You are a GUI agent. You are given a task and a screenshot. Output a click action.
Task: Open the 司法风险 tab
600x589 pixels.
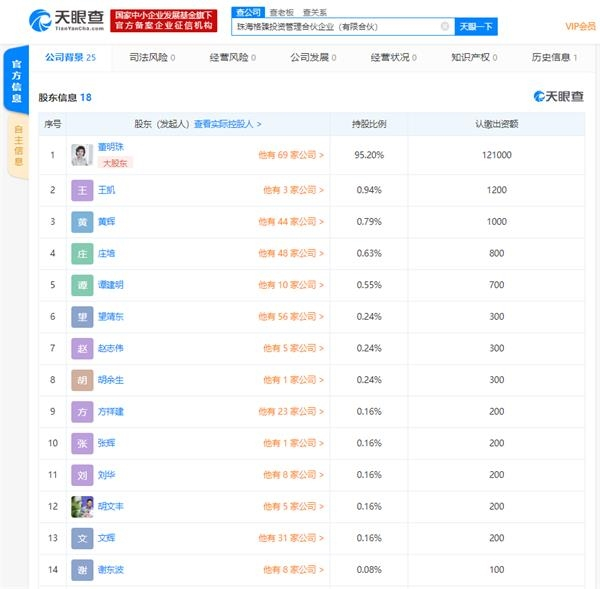click(152, 58)
